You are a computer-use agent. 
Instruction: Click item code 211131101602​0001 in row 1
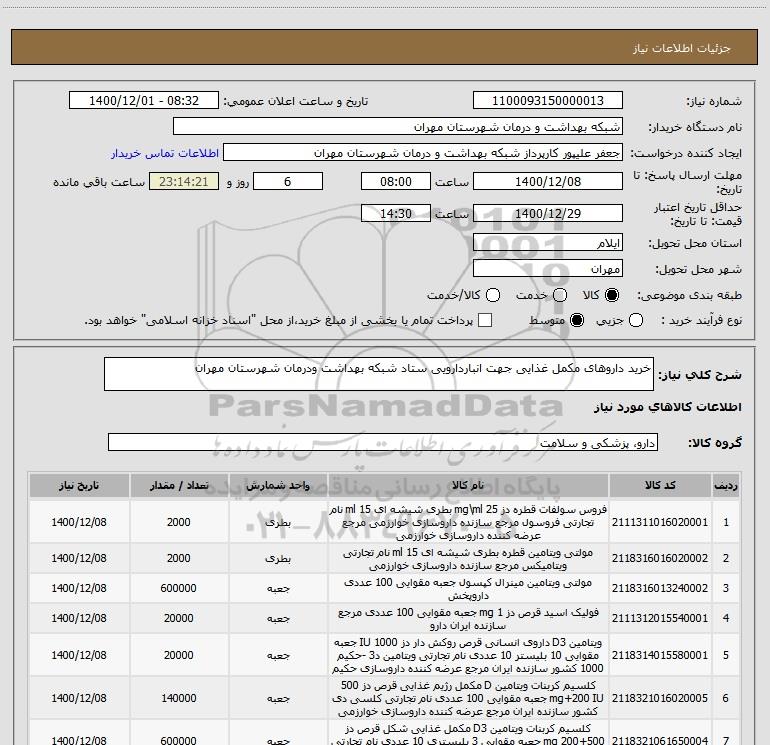(660, 522)
